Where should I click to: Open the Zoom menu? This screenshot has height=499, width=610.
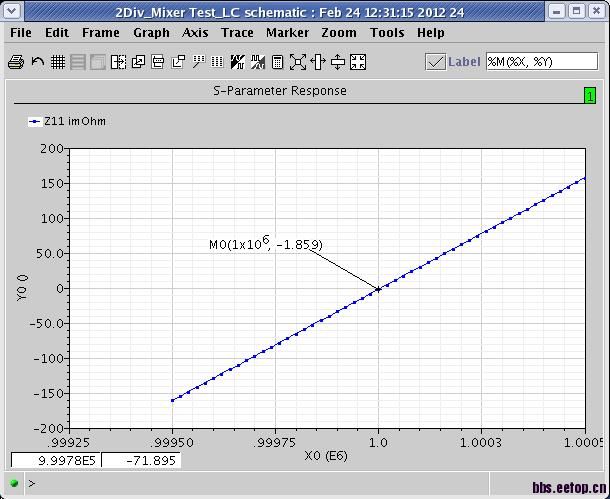point(339,33)
